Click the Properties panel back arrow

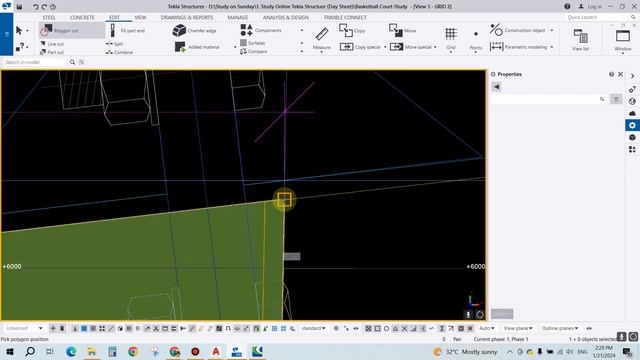point(496,87)
